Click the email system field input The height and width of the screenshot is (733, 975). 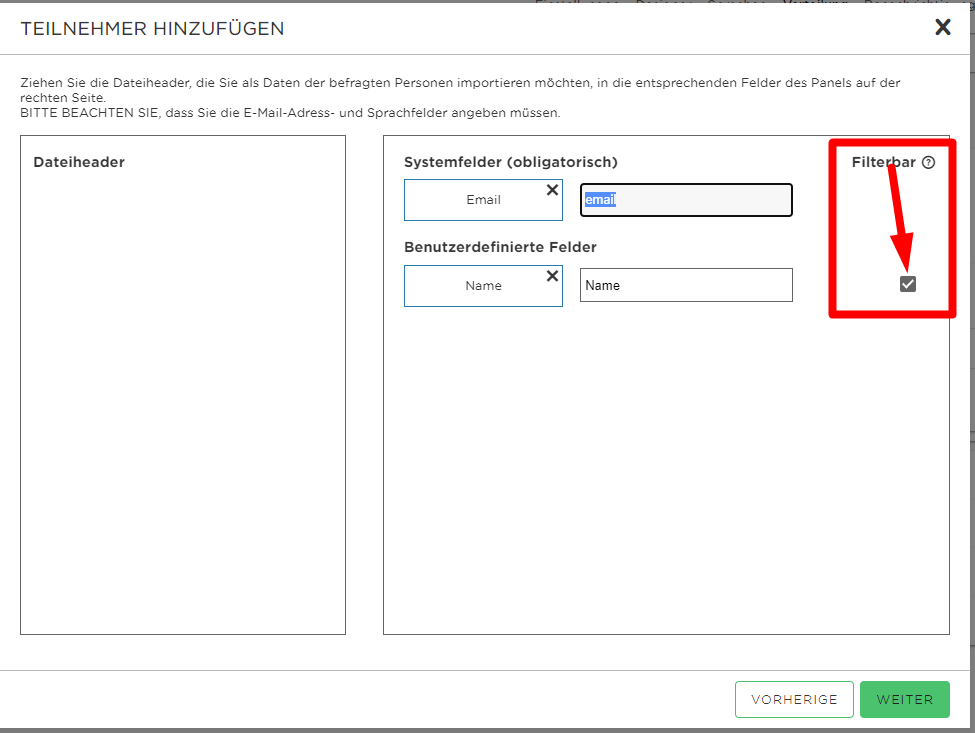686,200
